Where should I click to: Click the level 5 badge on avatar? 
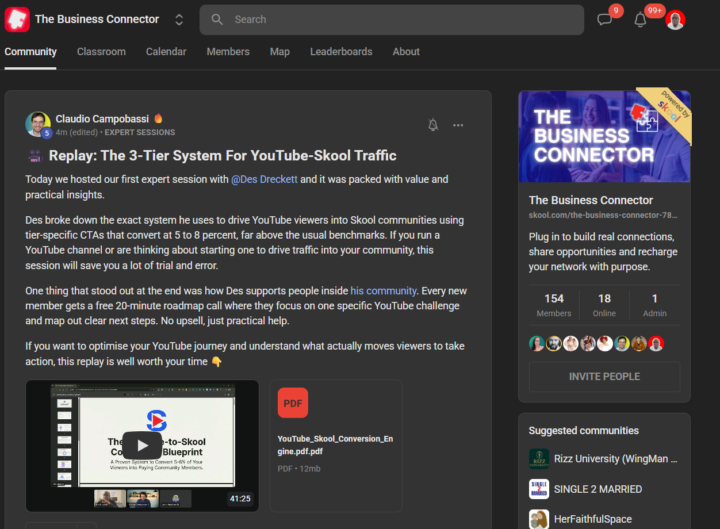[x=46, y=133]
